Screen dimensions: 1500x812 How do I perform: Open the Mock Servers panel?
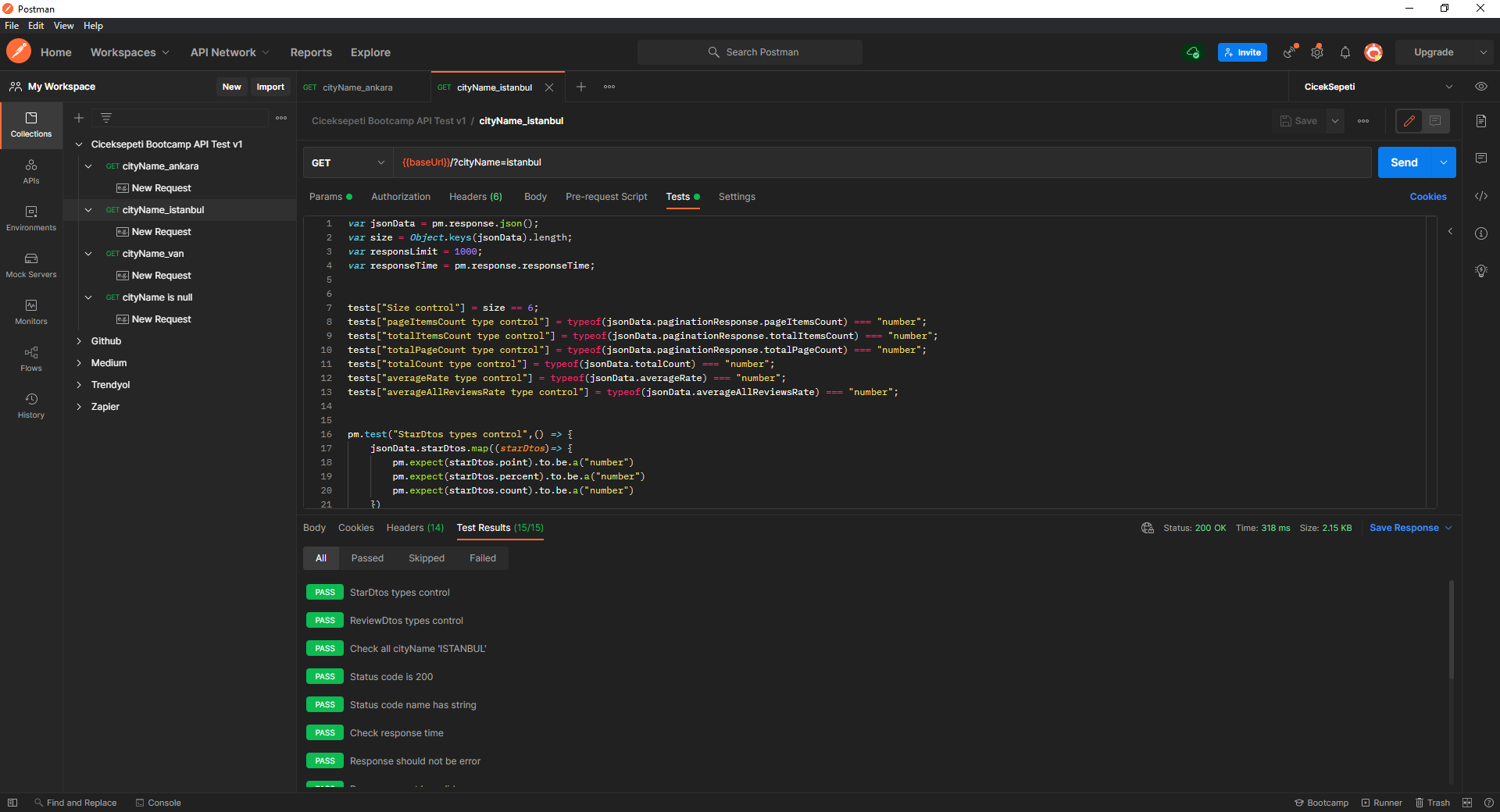coord(30,265)
